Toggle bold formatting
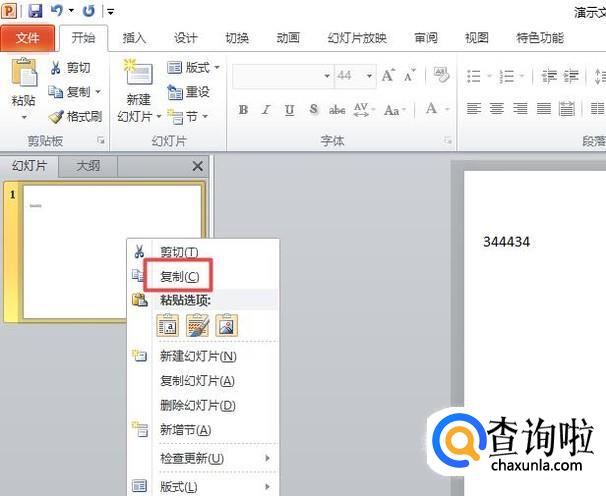 243,110
